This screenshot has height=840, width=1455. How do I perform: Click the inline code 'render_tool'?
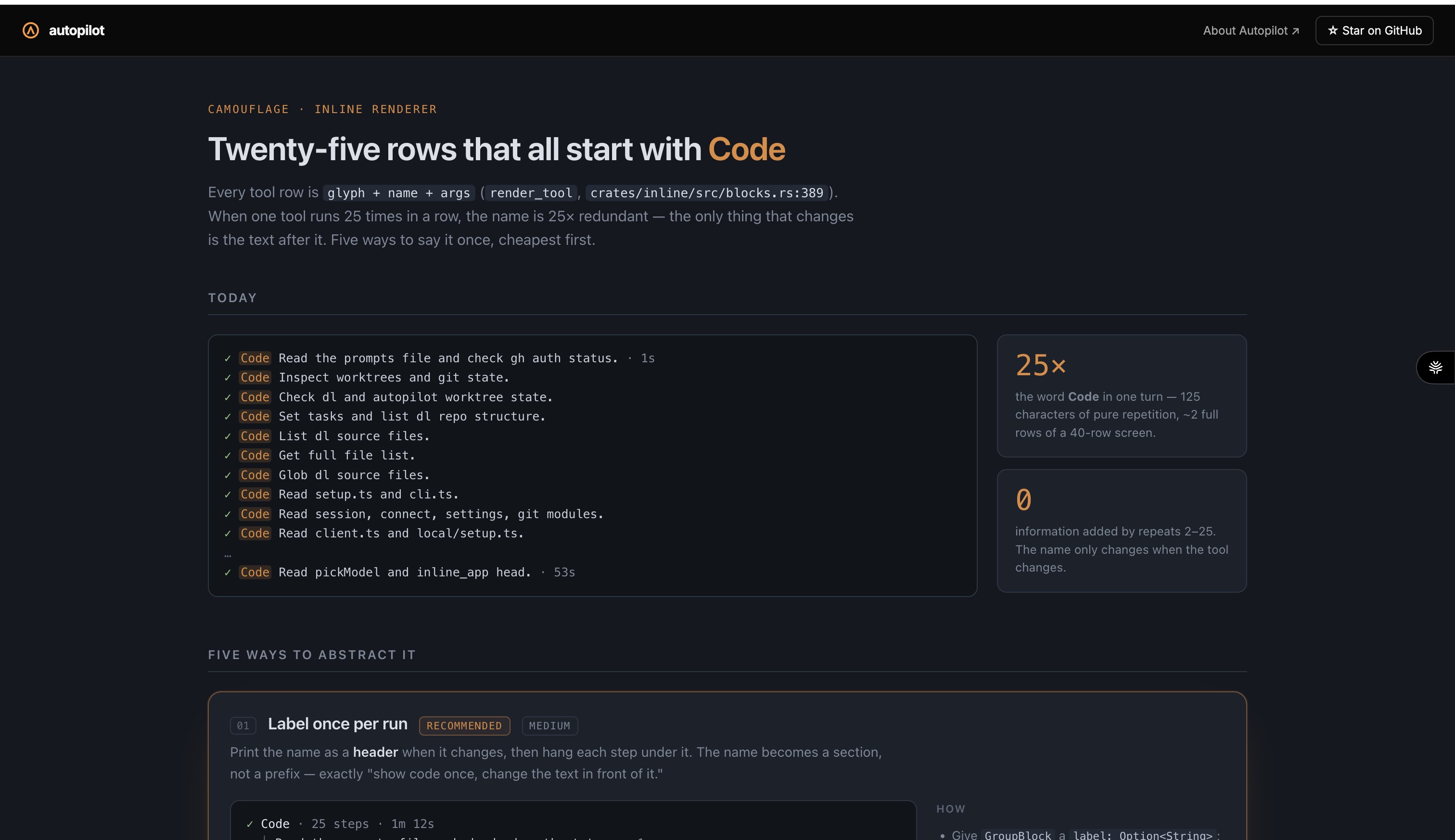[531, 193]
